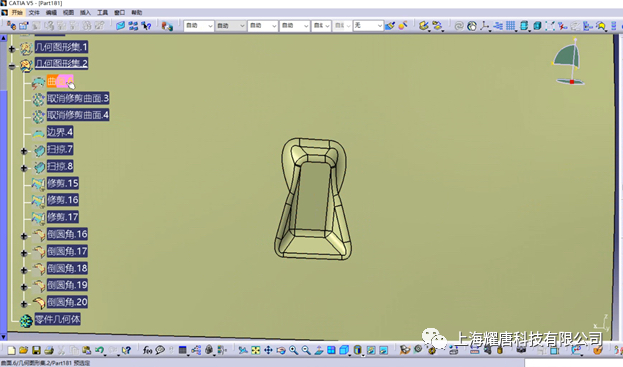623x367 pixels.
Task: Open the 文件 menu
Action: (x=34, y=13)
